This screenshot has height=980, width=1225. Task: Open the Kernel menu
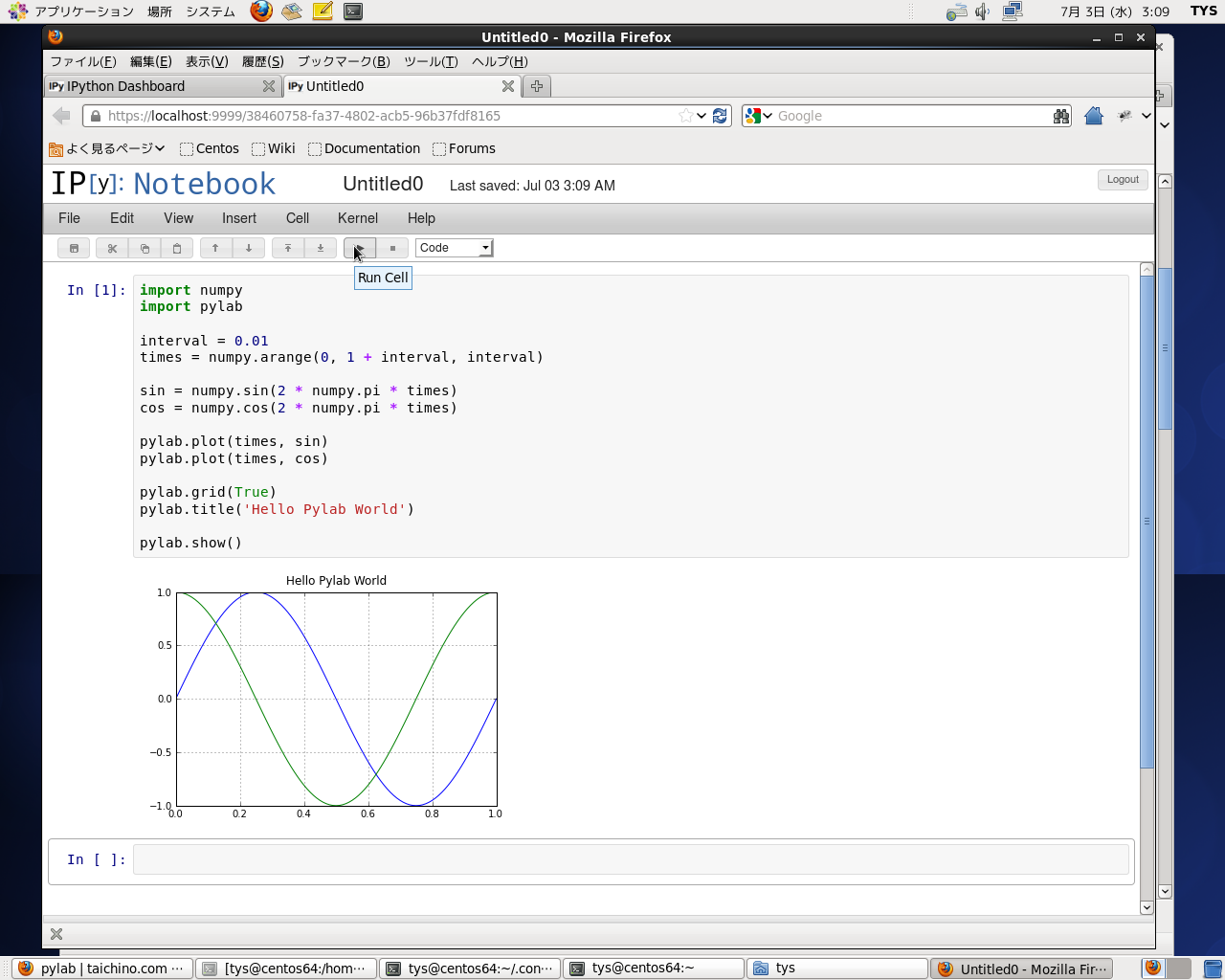coord(357,218)
